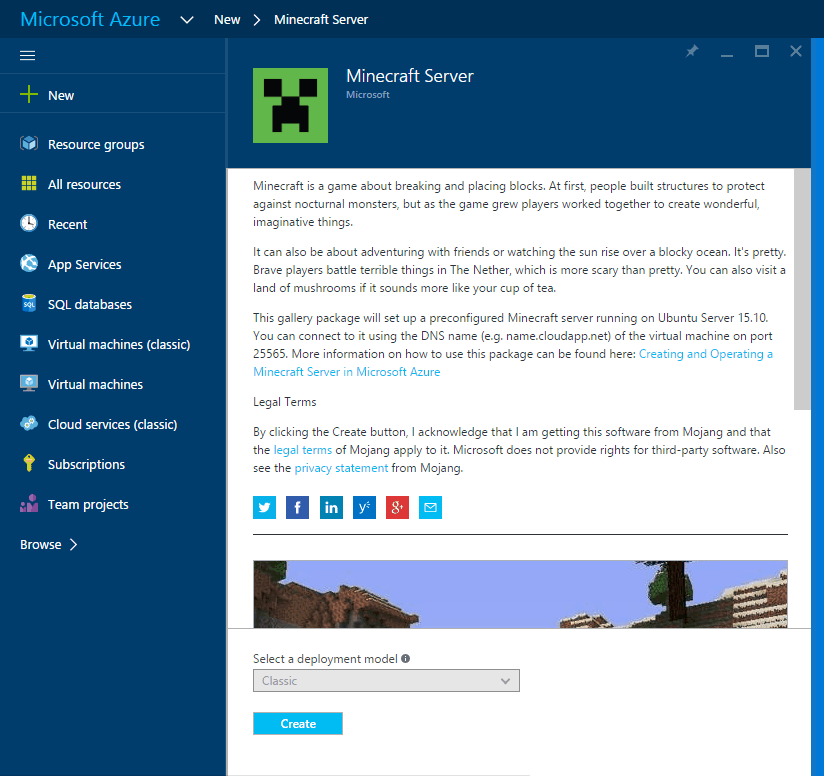The image size is (824, 776).
Task: Open the deployment model dropdown showing Classic
Action: pos(386,680)
